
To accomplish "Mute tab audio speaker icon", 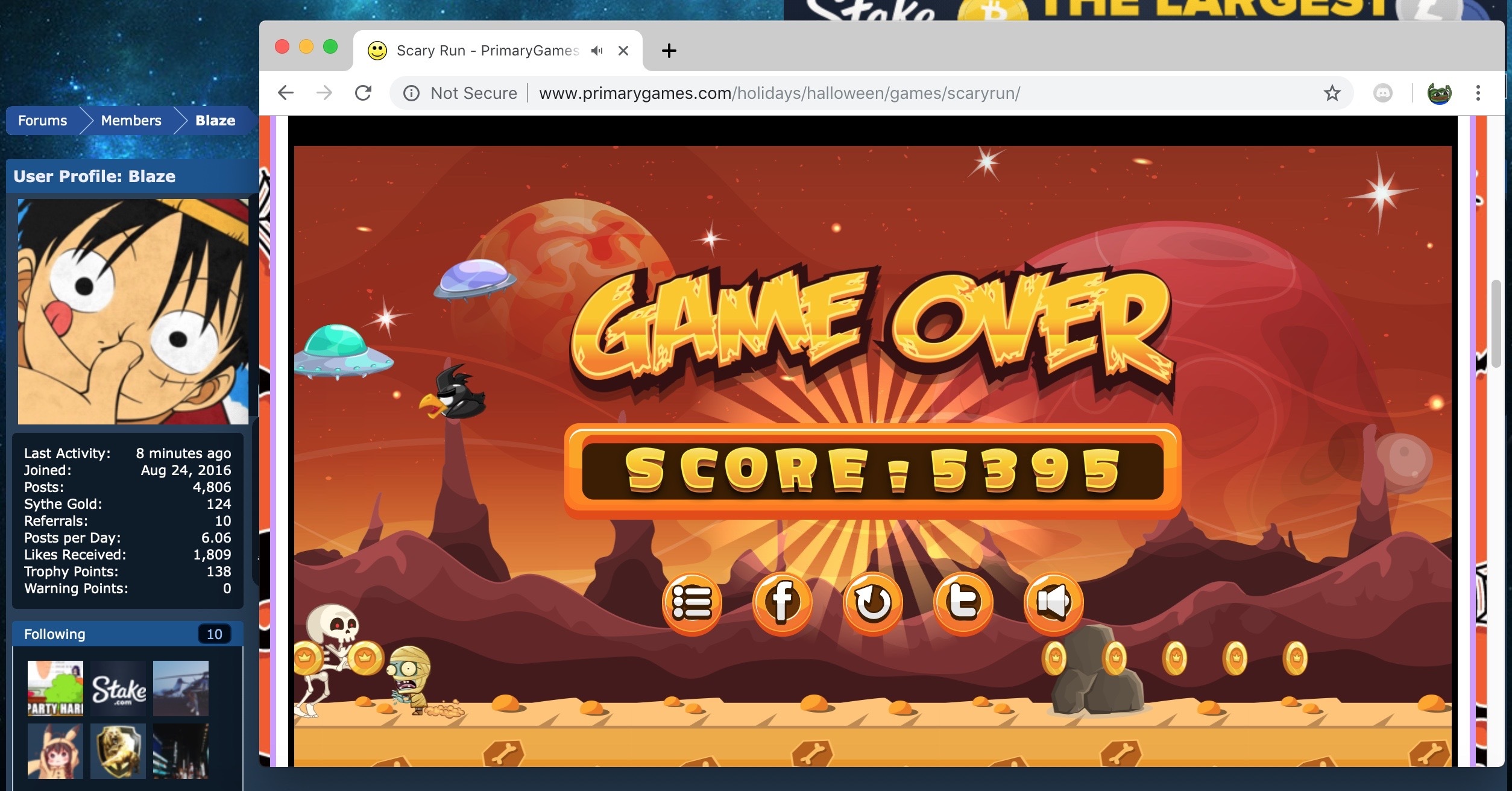I will (597, 51).
